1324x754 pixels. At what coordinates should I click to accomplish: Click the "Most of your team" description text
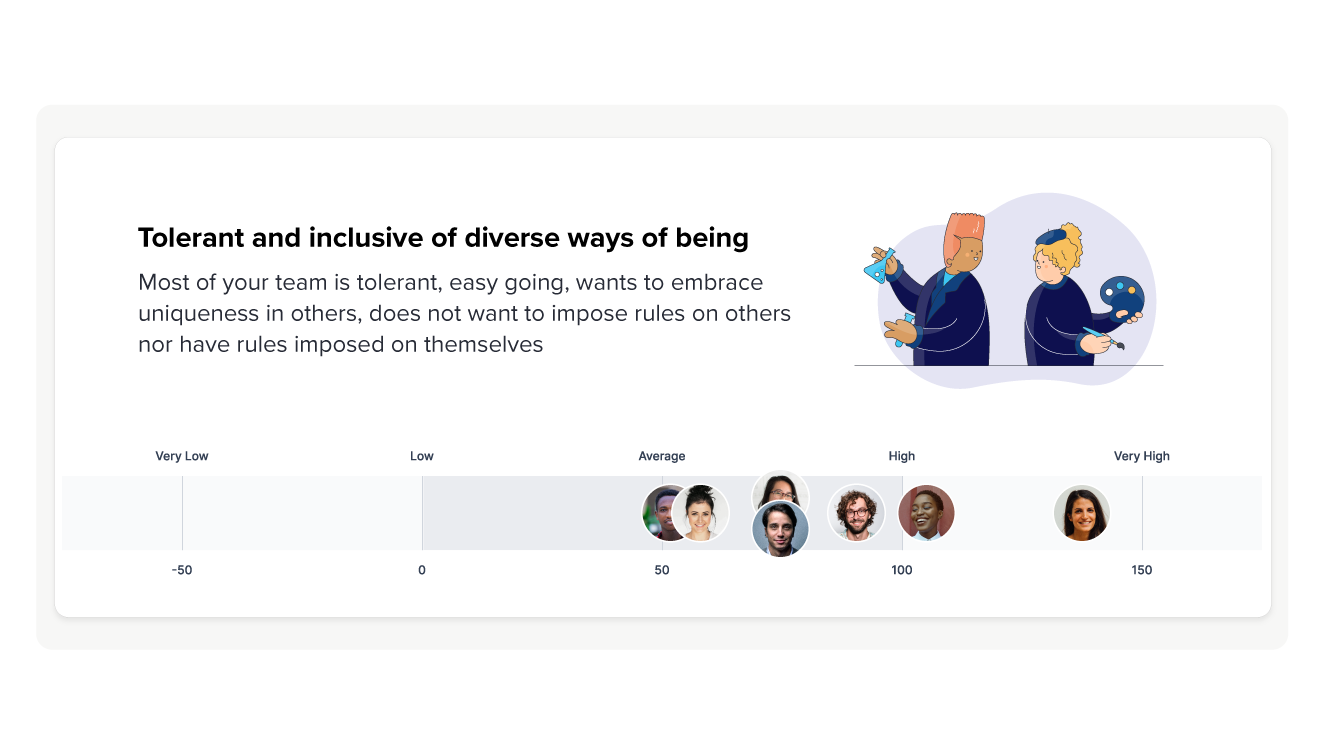point(464,313)
